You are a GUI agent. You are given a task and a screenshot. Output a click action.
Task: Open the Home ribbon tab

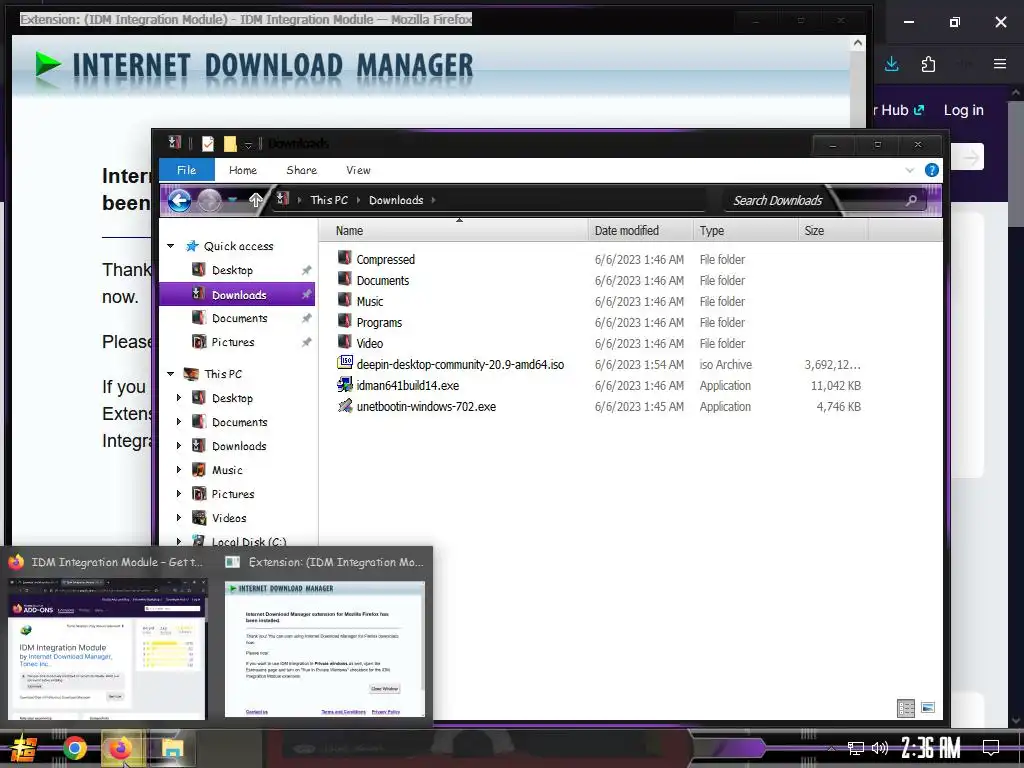243,170
